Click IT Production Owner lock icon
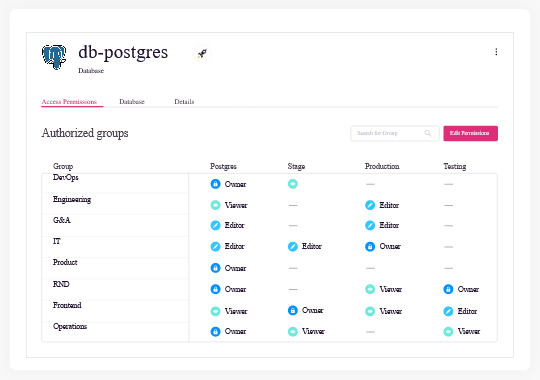This screenshot has width=540, height=380. pyautogui.click(x=370, y=247)
